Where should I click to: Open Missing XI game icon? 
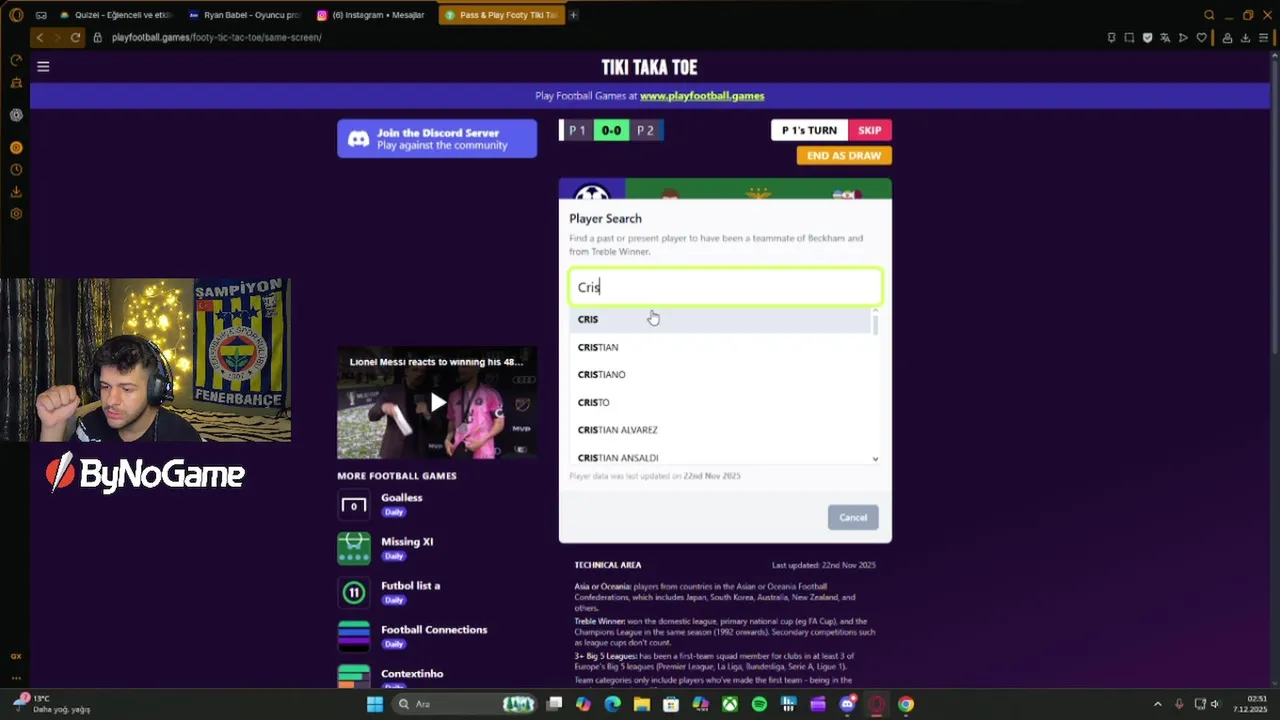[x=354, y=549]
